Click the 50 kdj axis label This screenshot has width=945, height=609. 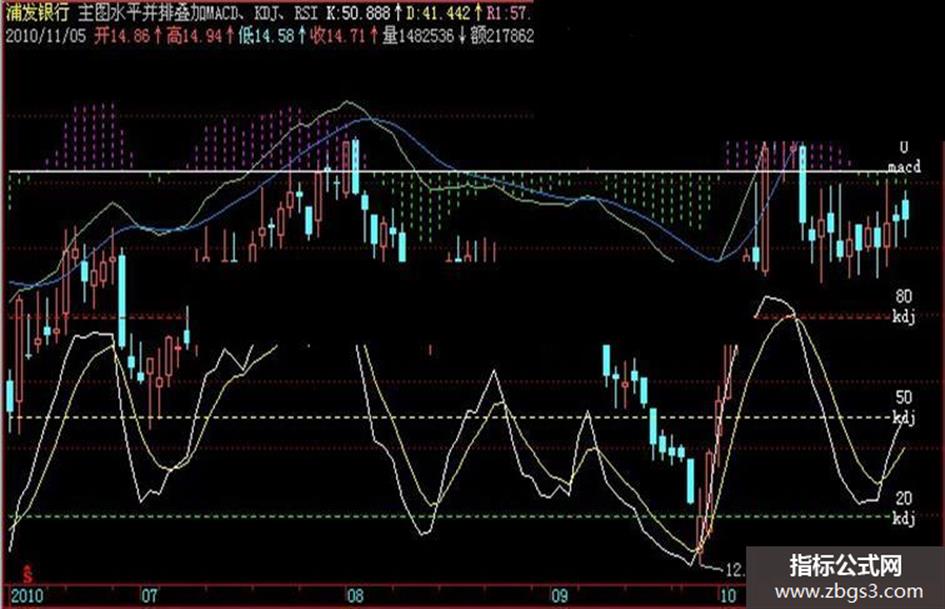(x=904, y=407)
